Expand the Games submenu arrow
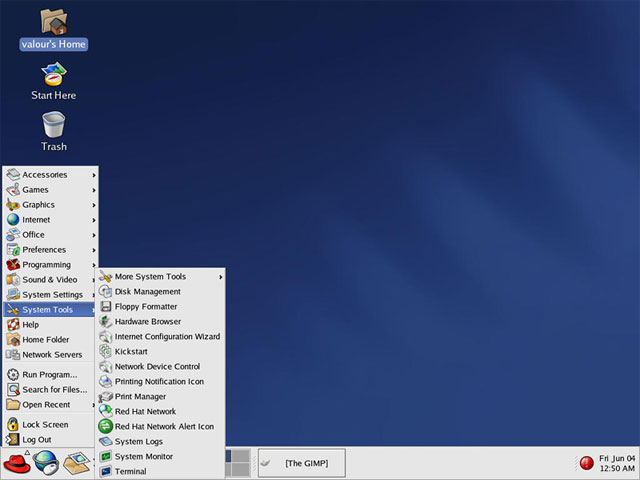 [94, 190]
